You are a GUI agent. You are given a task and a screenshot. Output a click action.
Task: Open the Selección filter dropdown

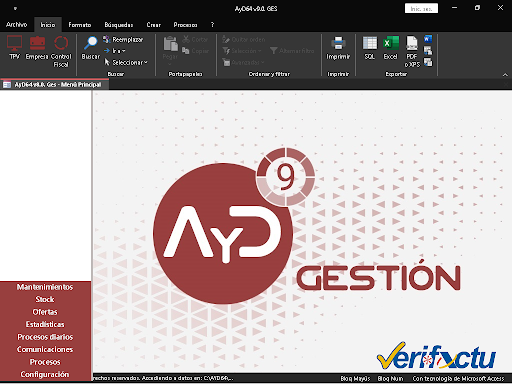click(242, 51)
